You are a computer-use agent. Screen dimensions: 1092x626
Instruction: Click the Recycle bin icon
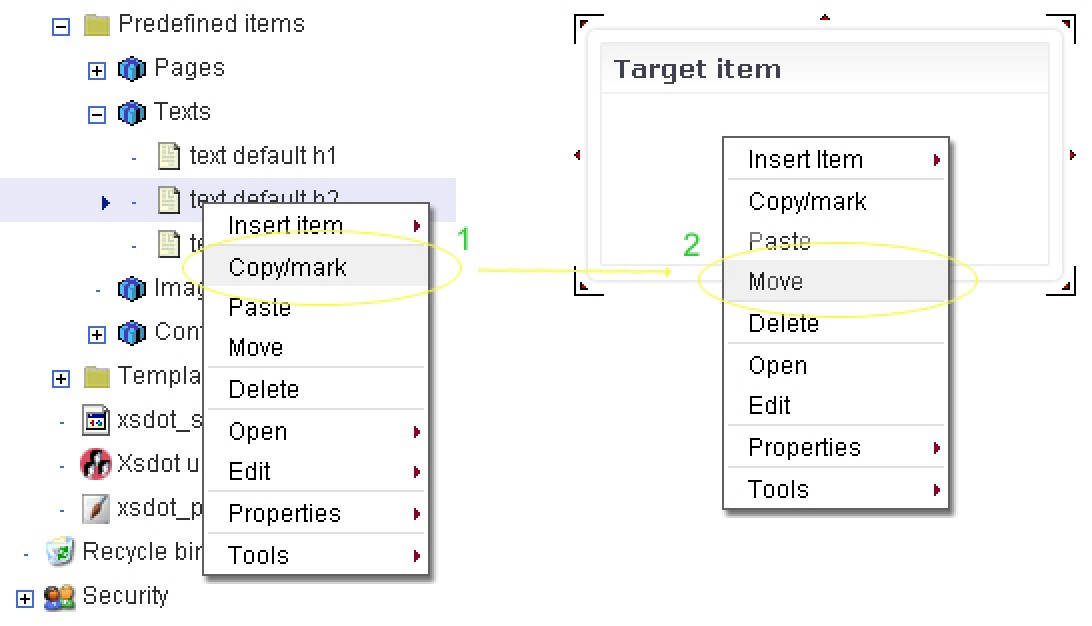[61, 551]
